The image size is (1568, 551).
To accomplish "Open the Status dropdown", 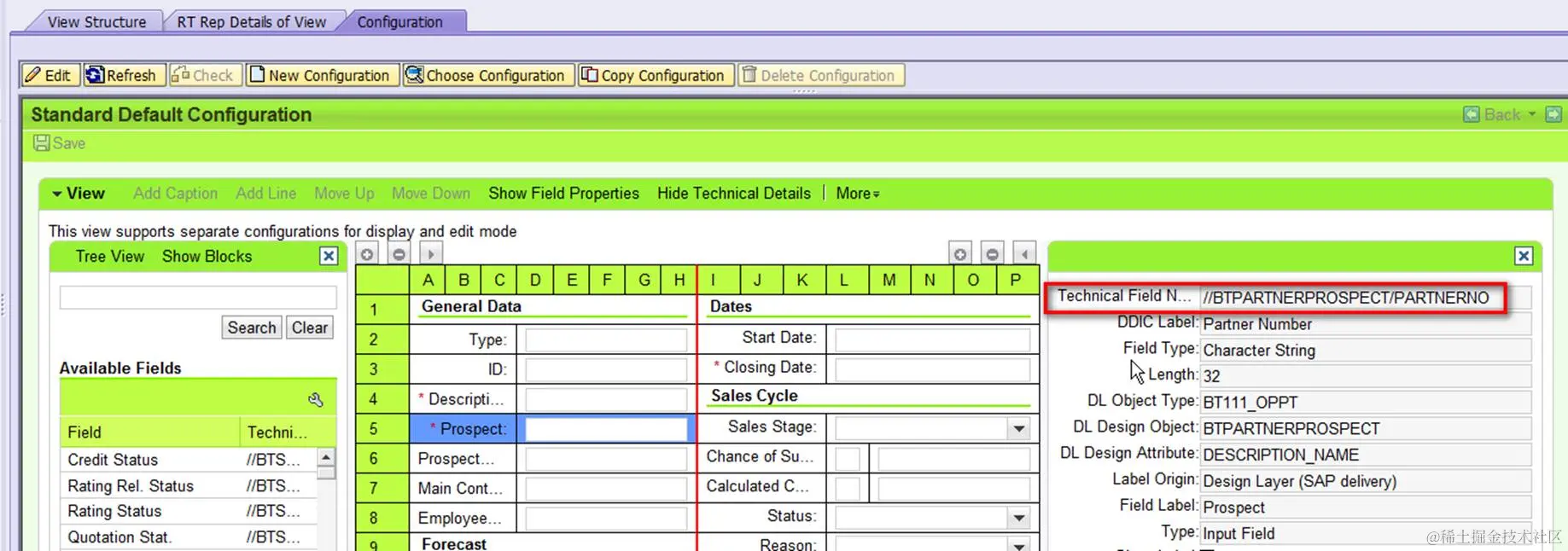I will point(1018,518).
